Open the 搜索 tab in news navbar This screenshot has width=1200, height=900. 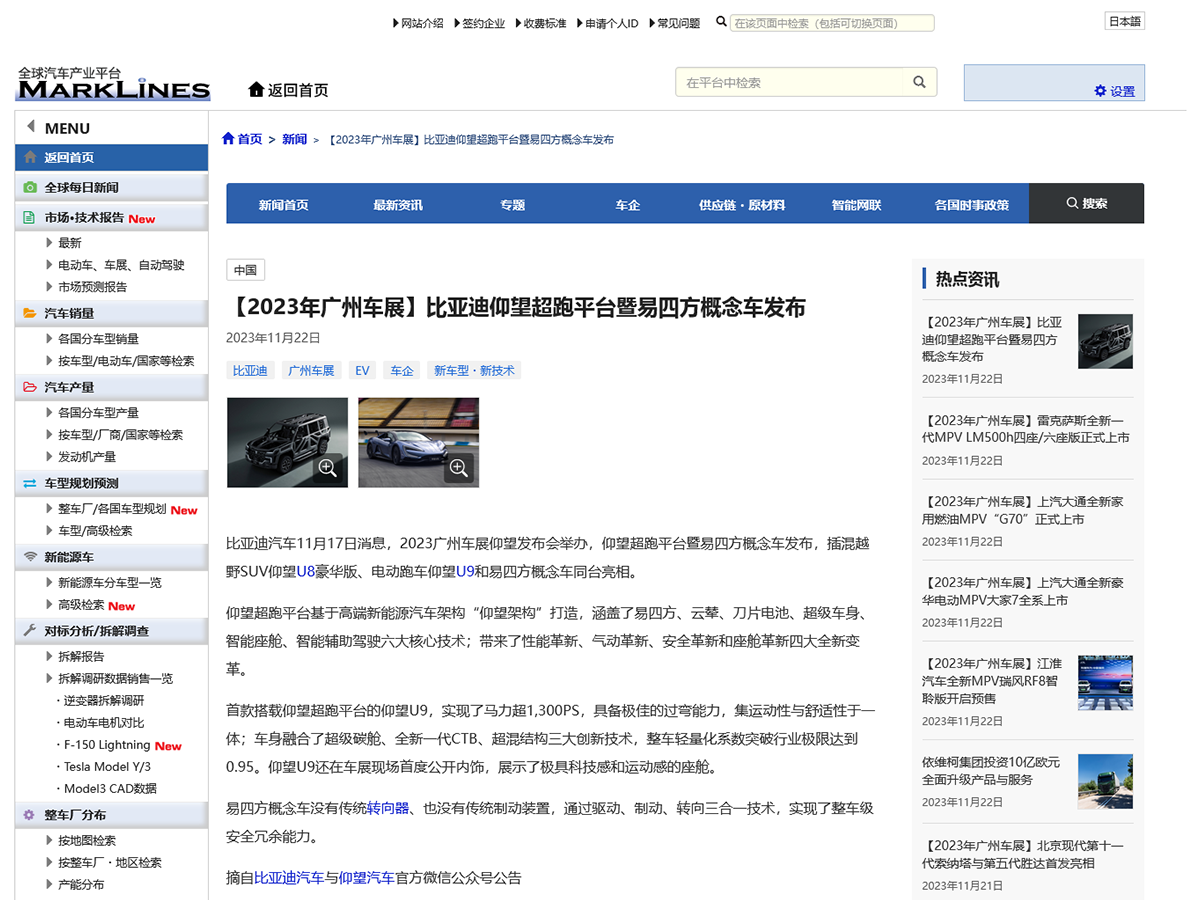[1086, 203]
